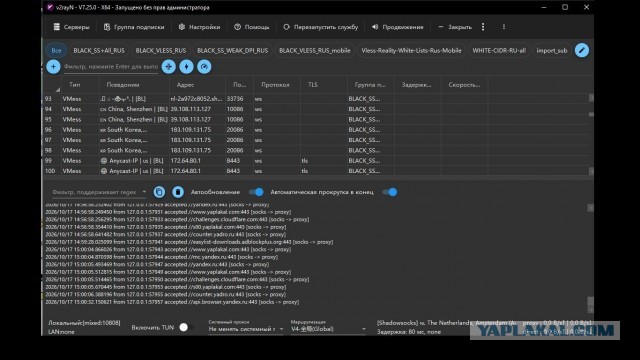Screen dimensions: 640x360
Task: Click the Локальный:[mixed:10808] status text
Action: click(x=84, y=323)
